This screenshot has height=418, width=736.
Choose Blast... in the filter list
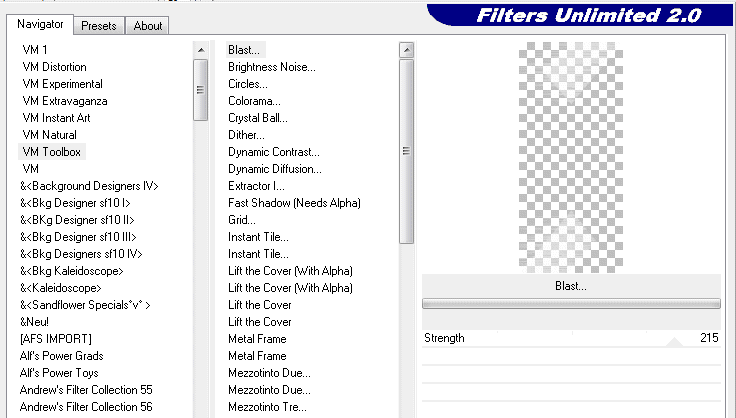click(244, 50)
